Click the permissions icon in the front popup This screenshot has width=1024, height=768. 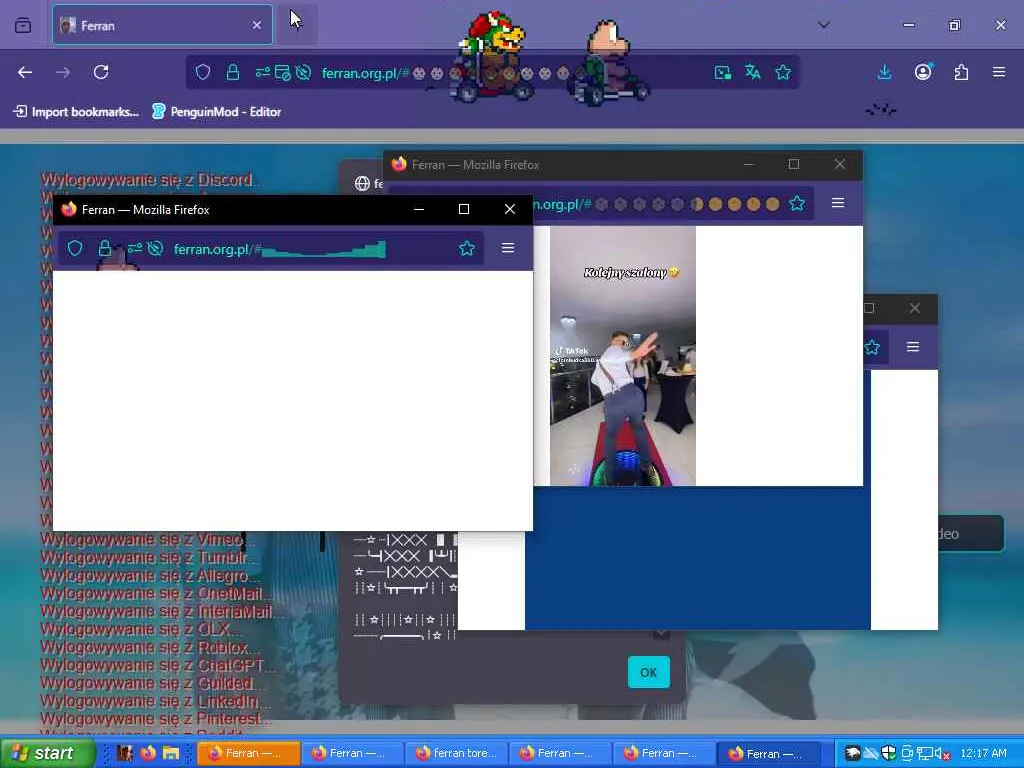tap(135, 248)
